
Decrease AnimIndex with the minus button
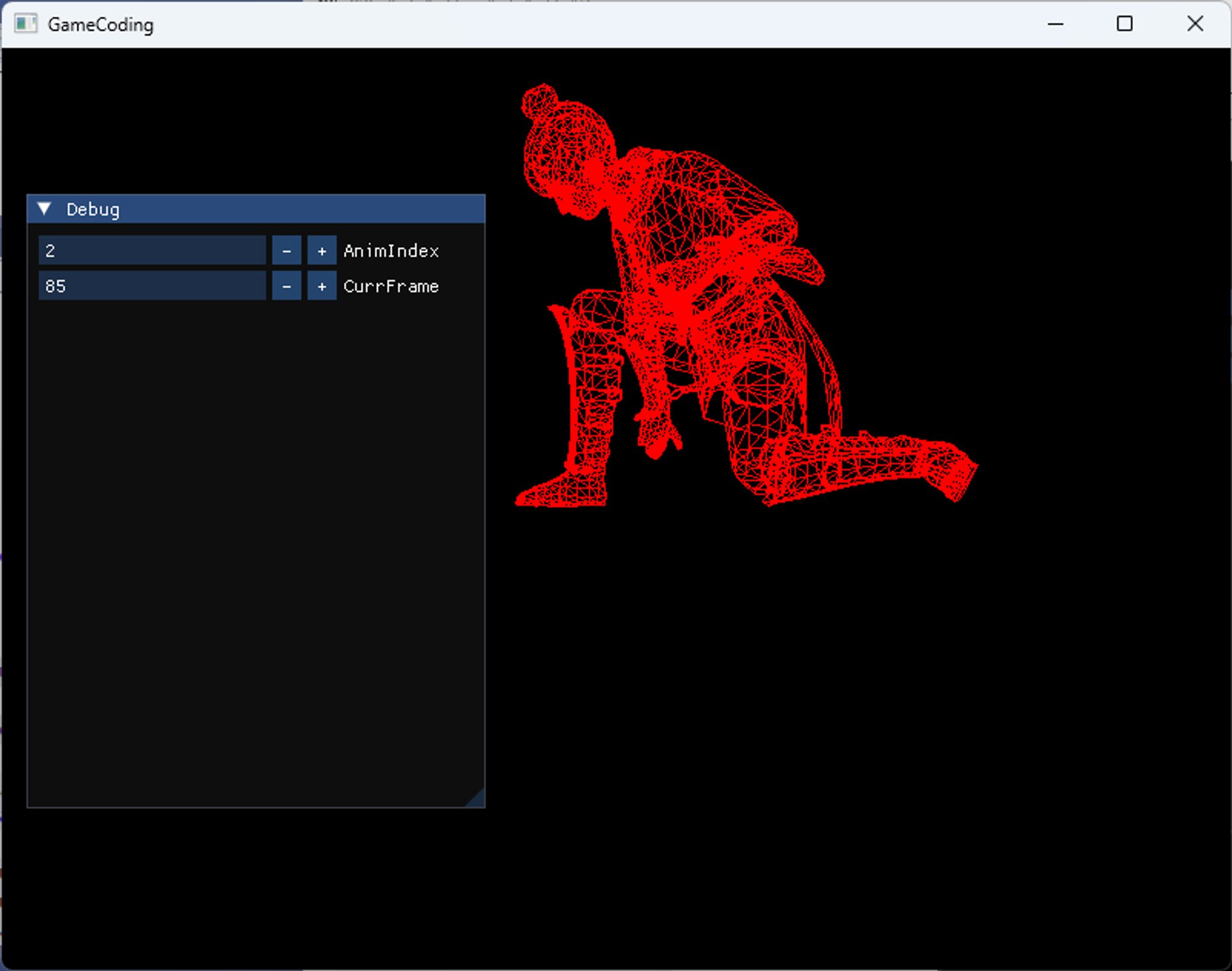tap(286, 251)
